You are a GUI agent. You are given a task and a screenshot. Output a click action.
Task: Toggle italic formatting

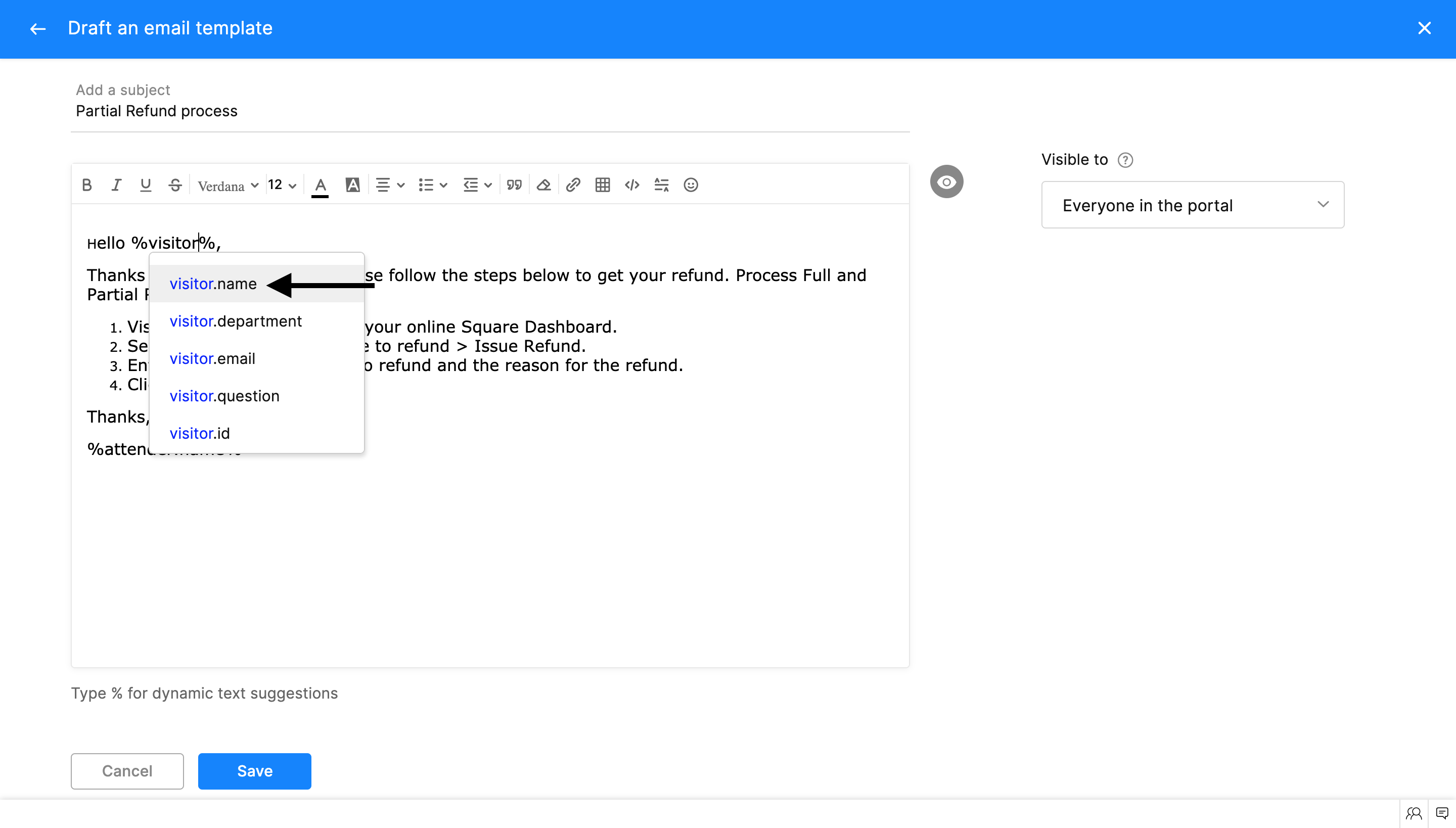(x=116, y=185)
